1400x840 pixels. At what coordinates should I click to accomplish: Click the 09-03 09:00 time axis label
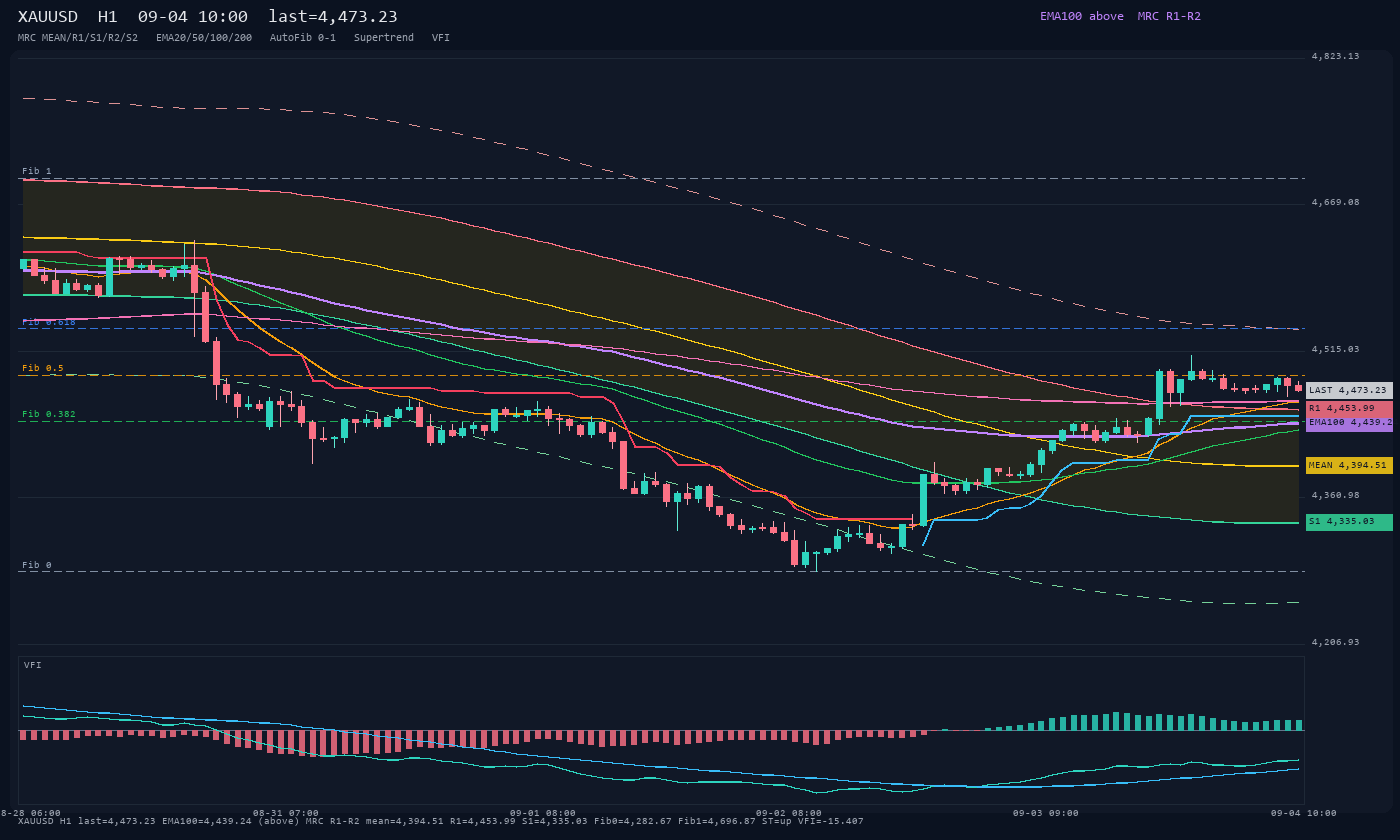click(1046, 813)
